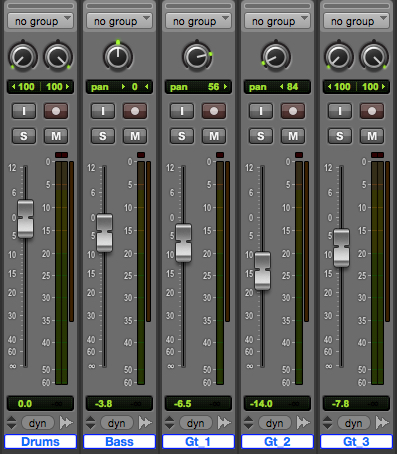Click the Gt_3 volume fader handle
The width and height of the screenshot is (397, 454).
(x=342, y=248)
